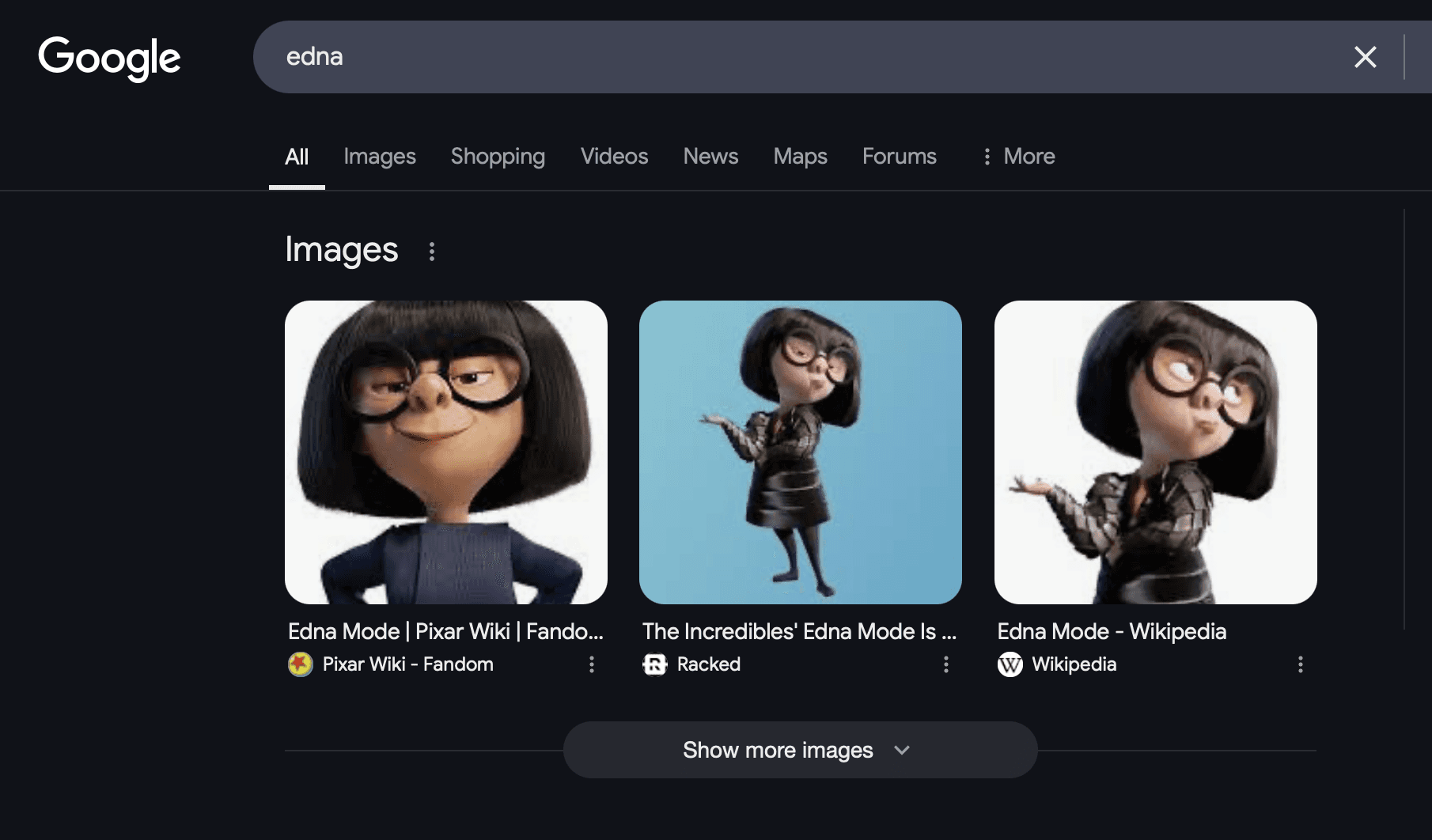Switch to the Images tab
This screenshot has width=1432, height=840.
380,157
